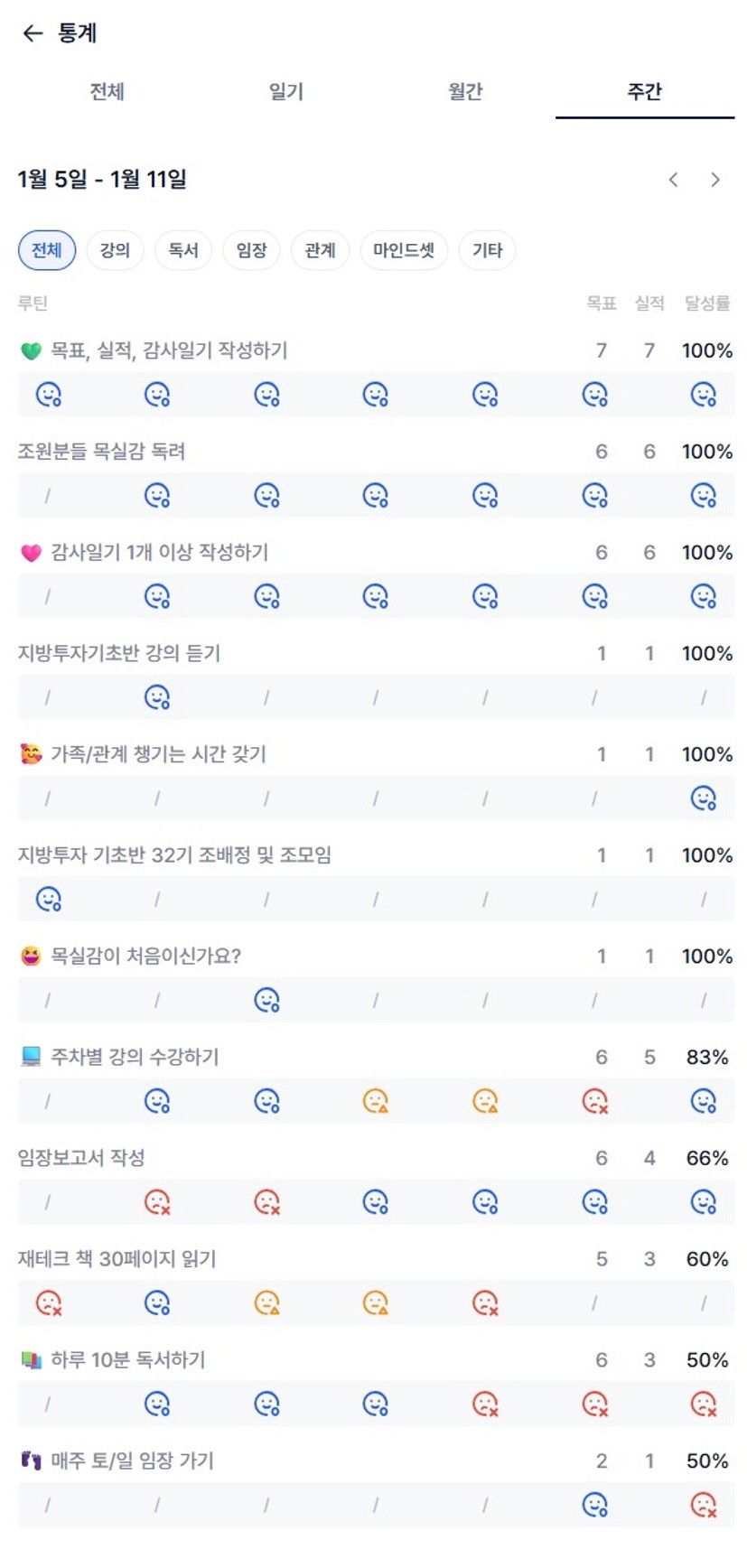Viewport: 747px width, 1568px height.
Task: Select the 강의 category filter chip
Action: tap(115, 250)
